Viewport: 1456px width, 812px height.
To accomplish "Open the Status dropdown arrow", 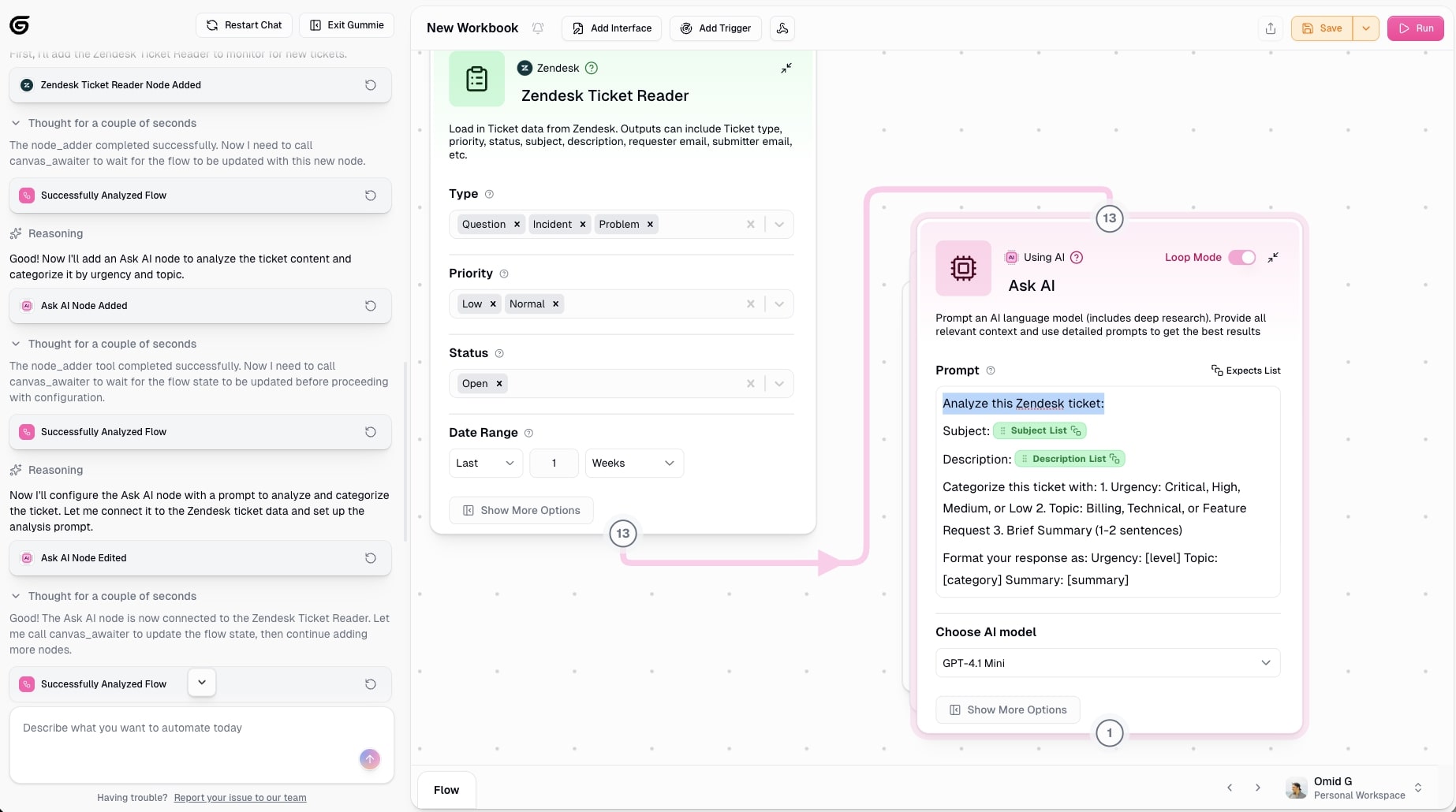I will [x=779, y=384].
